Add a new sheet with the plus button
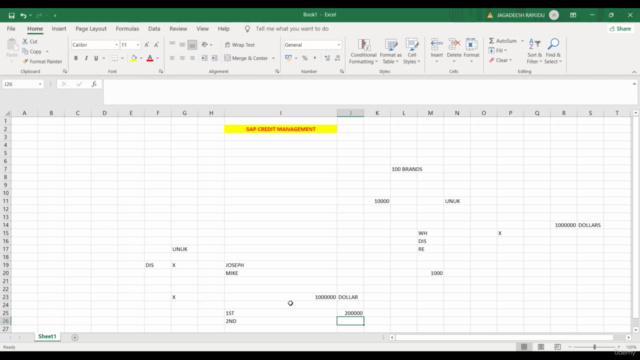This screenshot has width=640, height=360. tap(75, 337)
